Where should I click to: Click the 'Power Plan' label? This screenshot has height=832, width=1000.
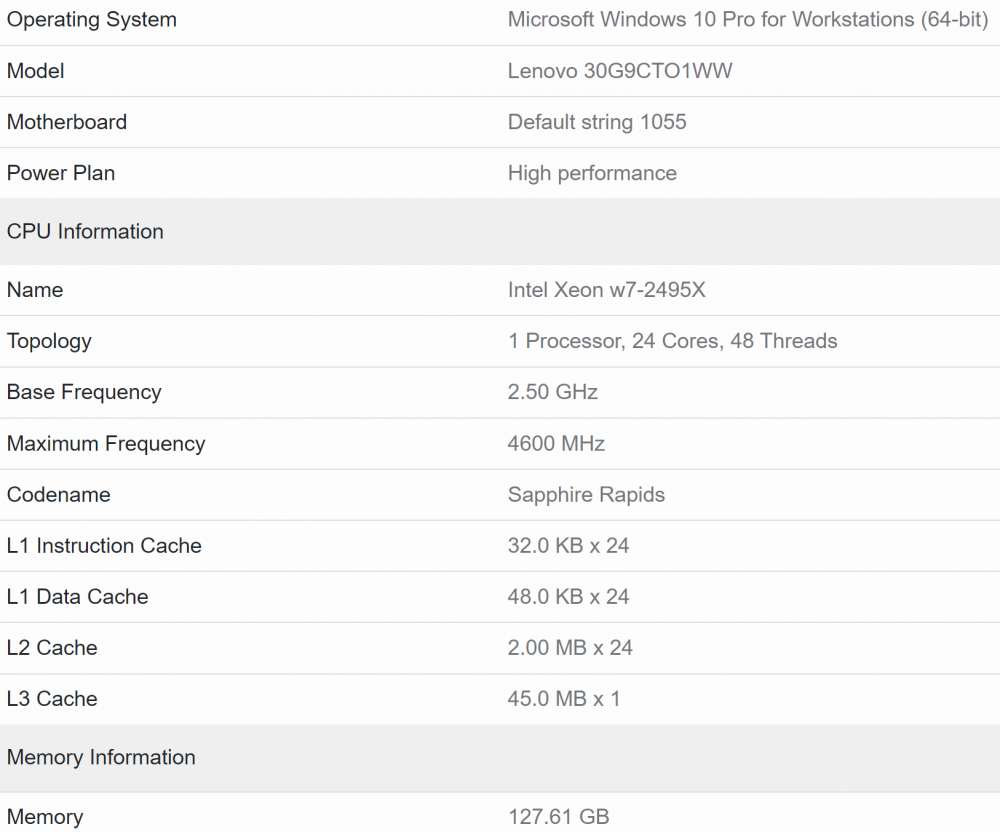coord(61,173)
